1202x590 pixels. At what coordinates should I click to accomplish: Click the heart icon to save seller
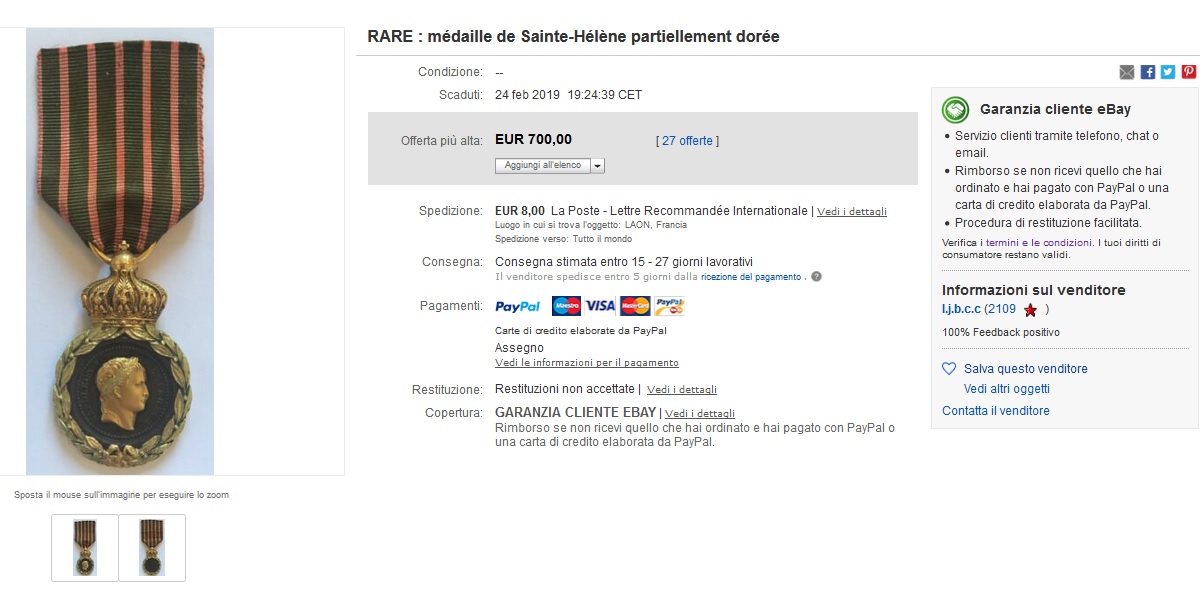coord(949,369)
